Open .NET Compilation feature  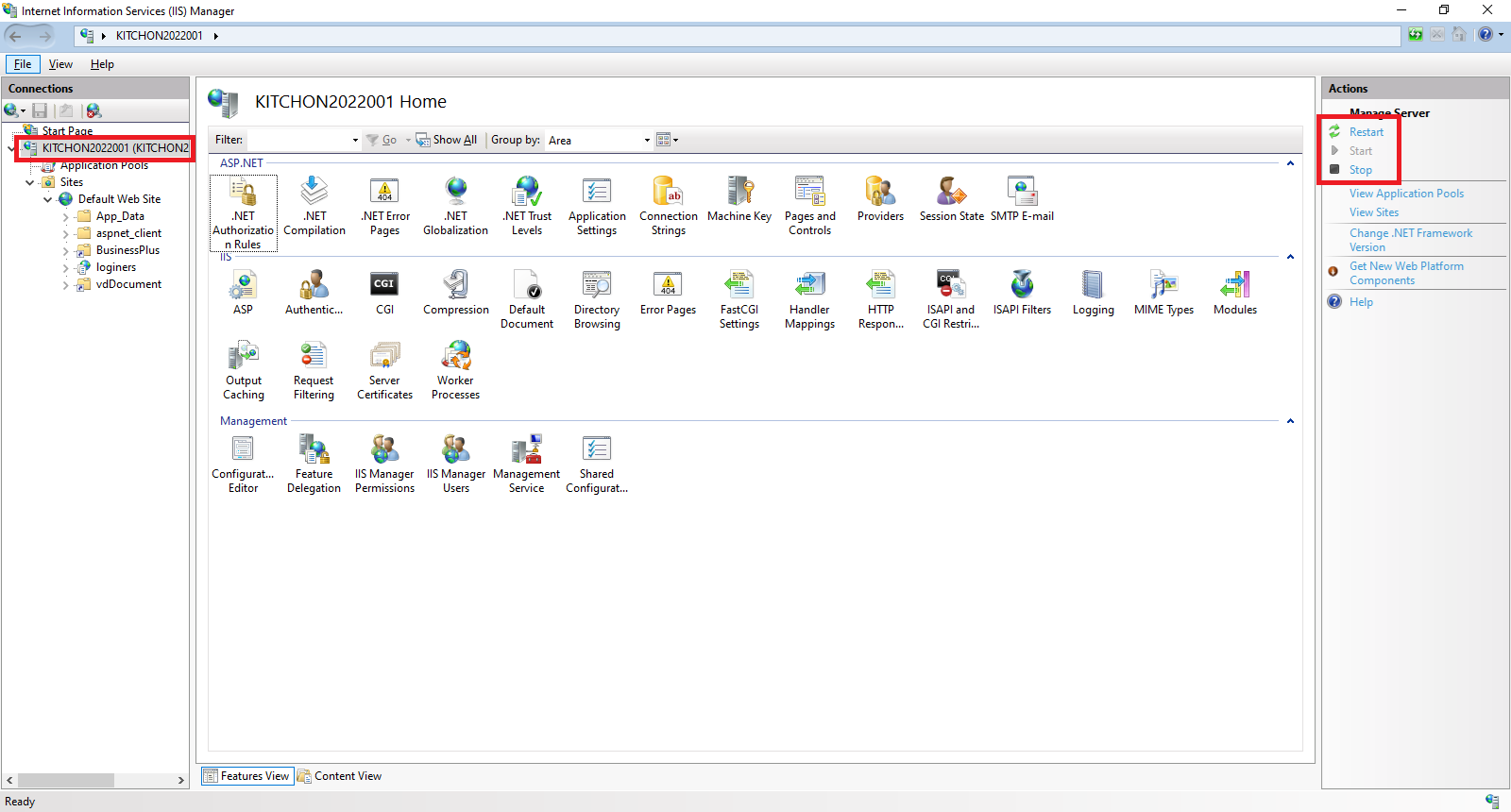314,206
